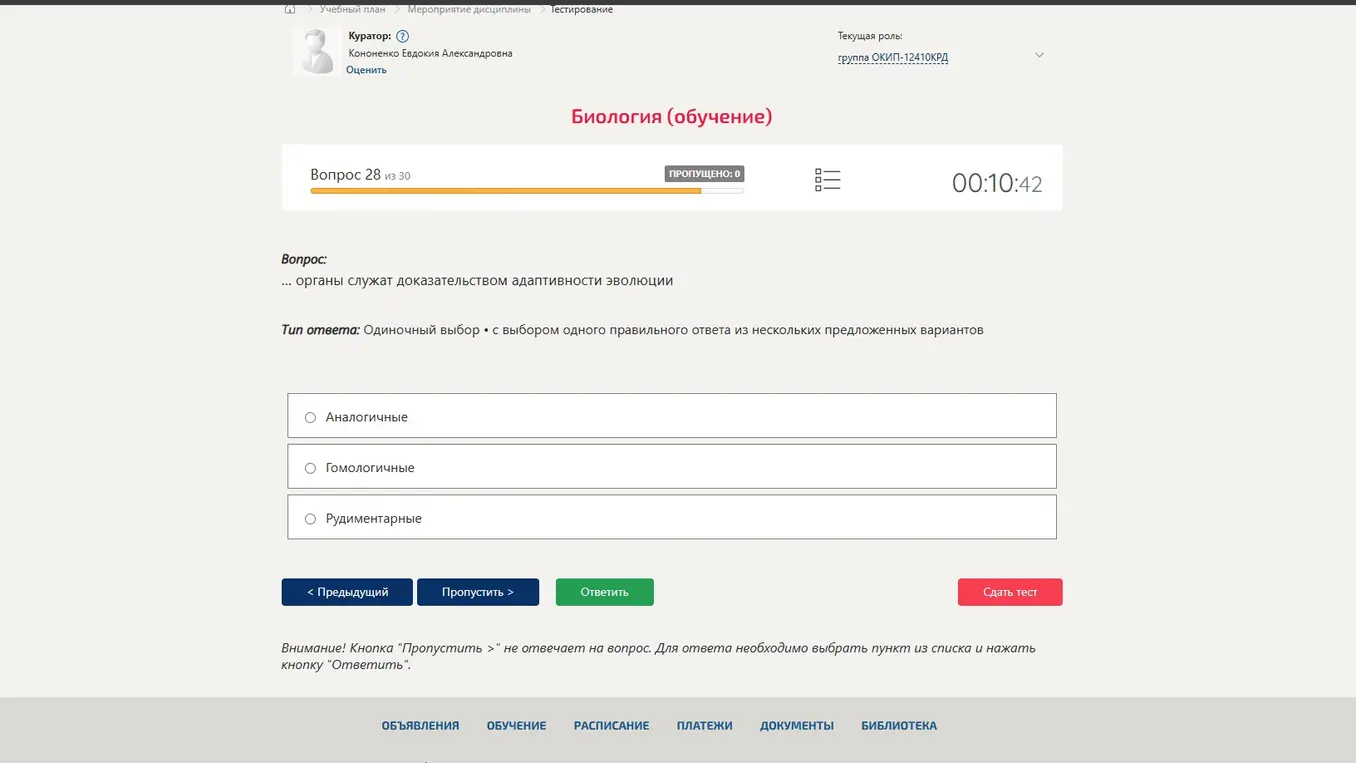Click the Тип ответа description line
Viewport: 1356px width, 763px height.
pyautogui.click(x=632, y=330)
